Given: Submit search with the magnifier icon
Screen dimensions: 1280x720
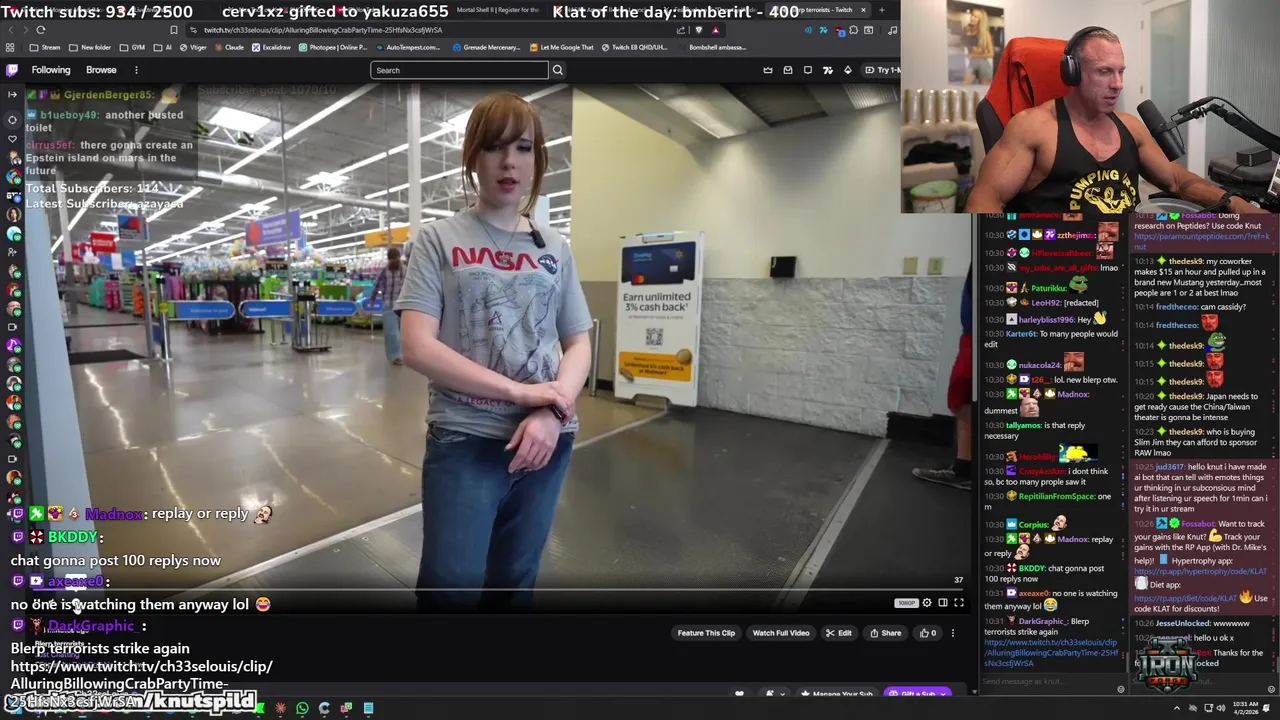Looking at the screenshot, I should click(x=558, y=70).
